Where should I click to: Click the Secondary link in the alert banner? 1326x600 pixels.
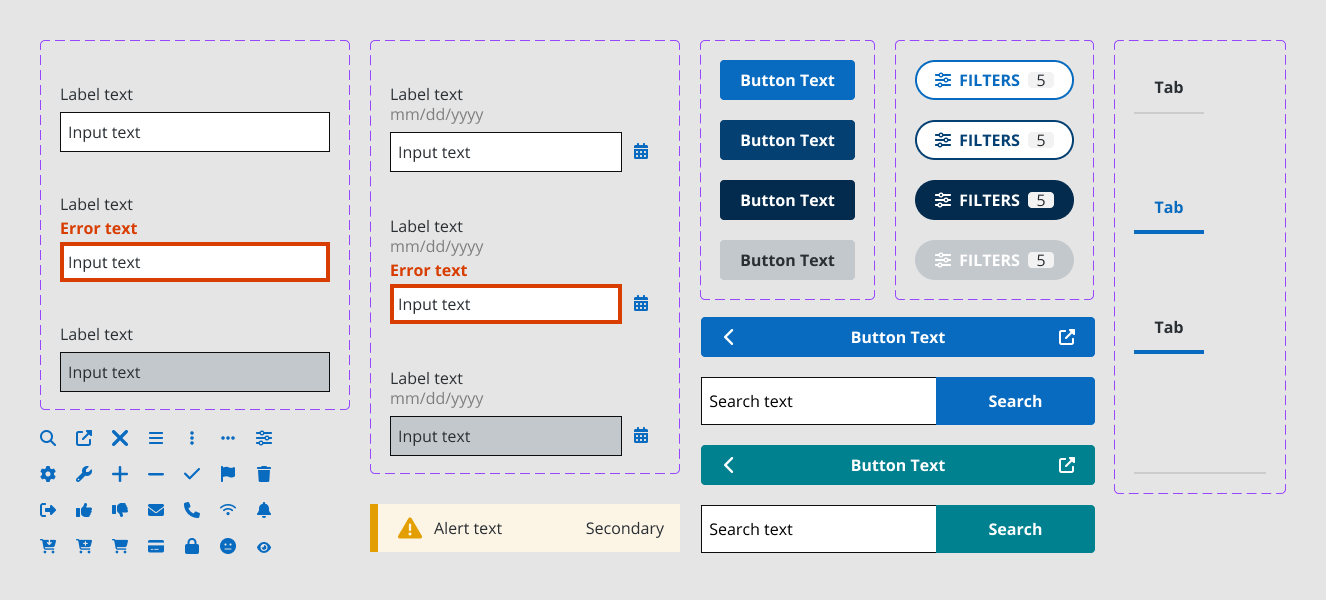point(624,528)
